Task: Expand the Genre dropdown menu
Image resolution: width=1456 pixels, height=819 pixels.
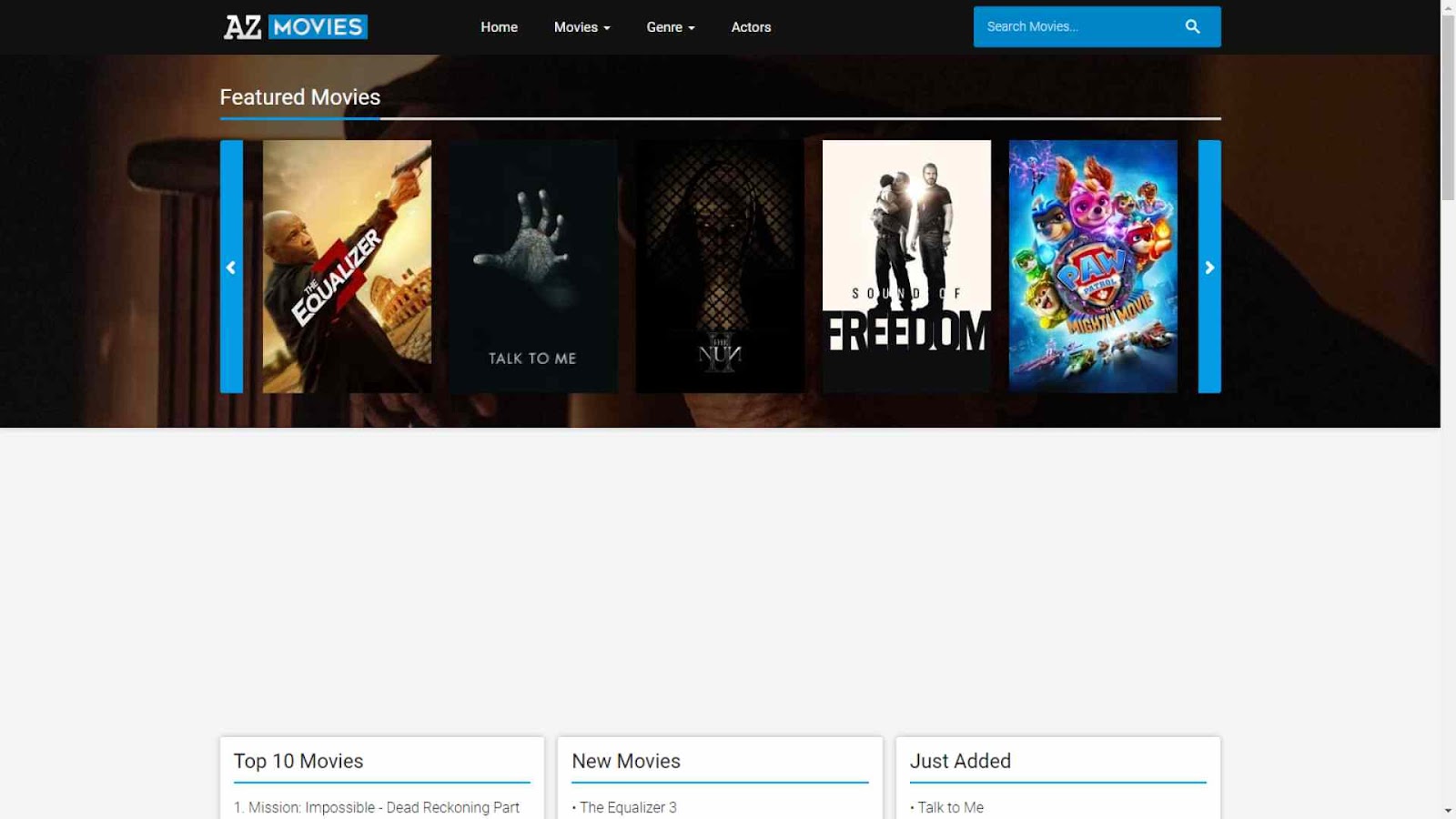Action: click(671, 27)
